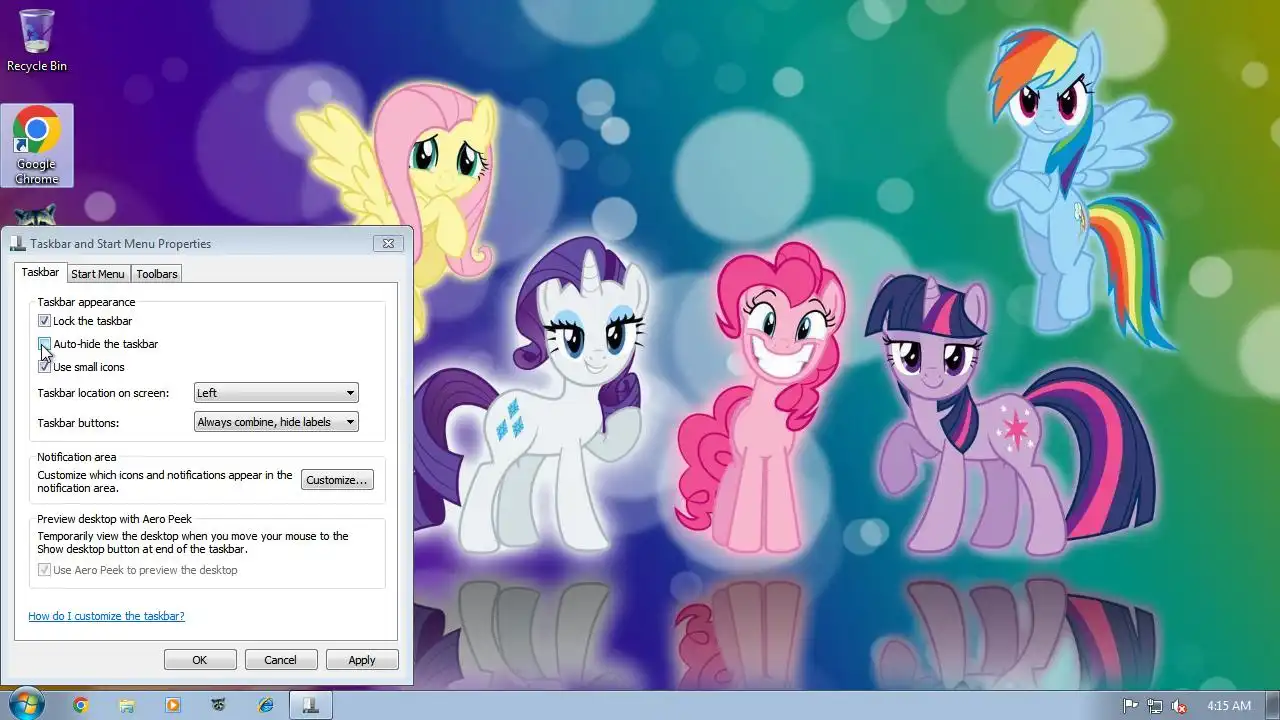The height and width of the screenshot is (720, 1280).
Task: Click the Cancel button
Action: [x=281, y=660]
